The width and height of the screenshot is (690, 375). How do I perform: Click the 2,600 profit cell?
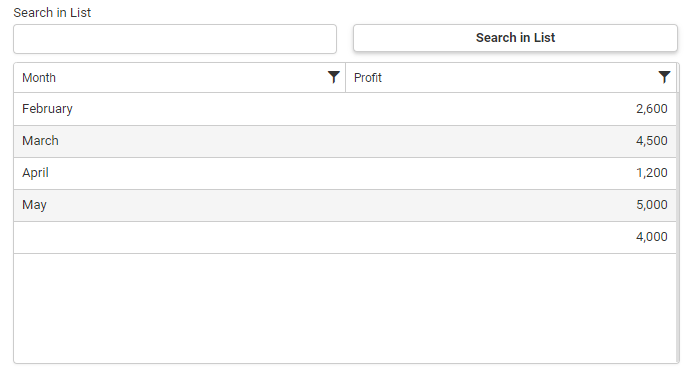(651, 109)
